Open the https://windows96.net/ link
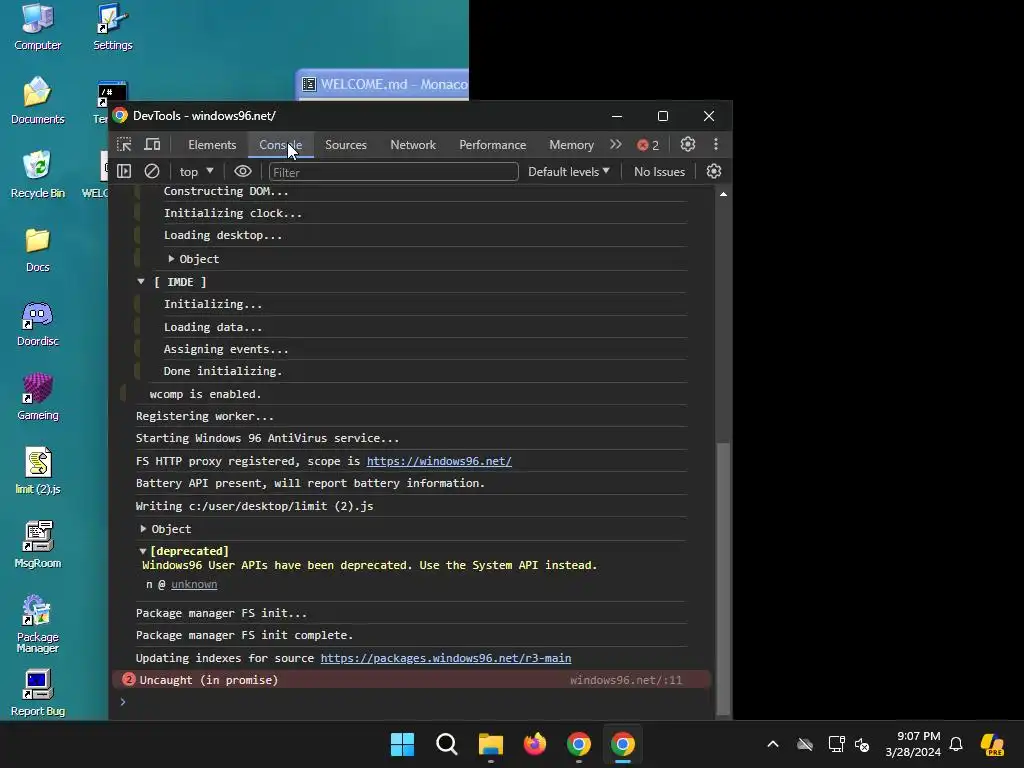Screen dimensions: 1024x768 pyautogui.click(x=439, y=461)
